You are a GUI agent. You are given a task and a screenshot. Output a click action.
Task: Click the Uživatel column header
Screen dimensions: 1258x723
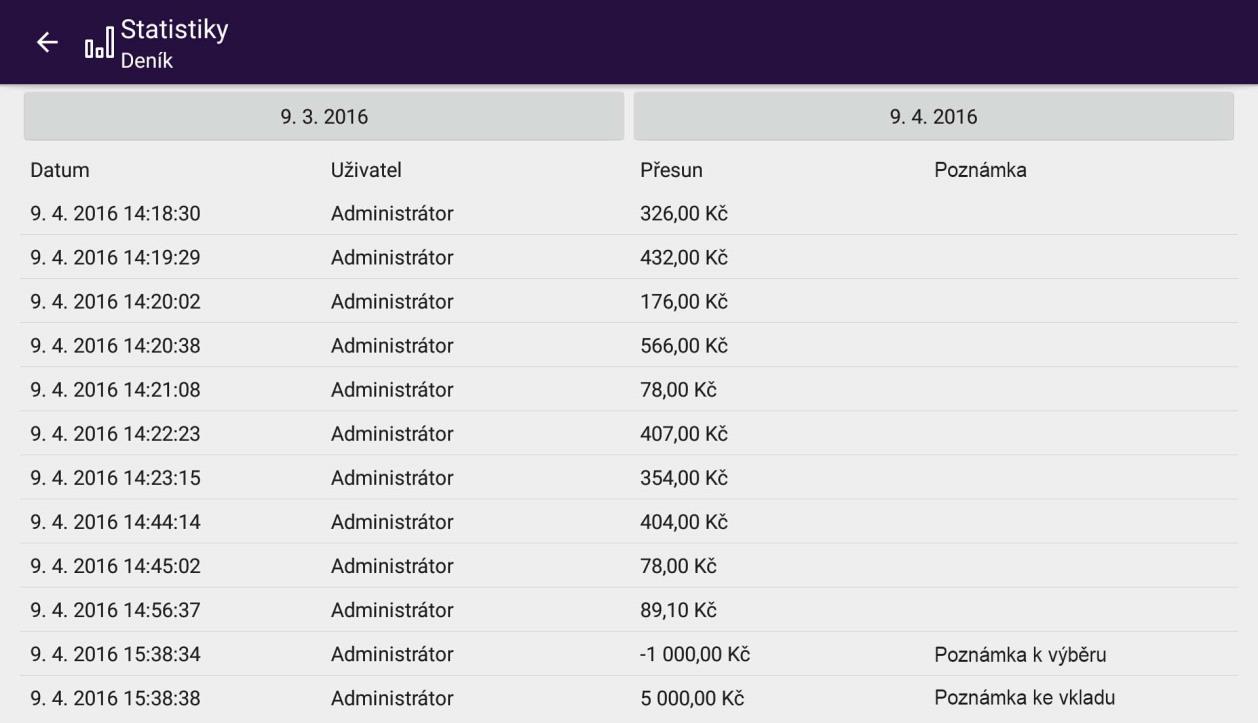366,171
